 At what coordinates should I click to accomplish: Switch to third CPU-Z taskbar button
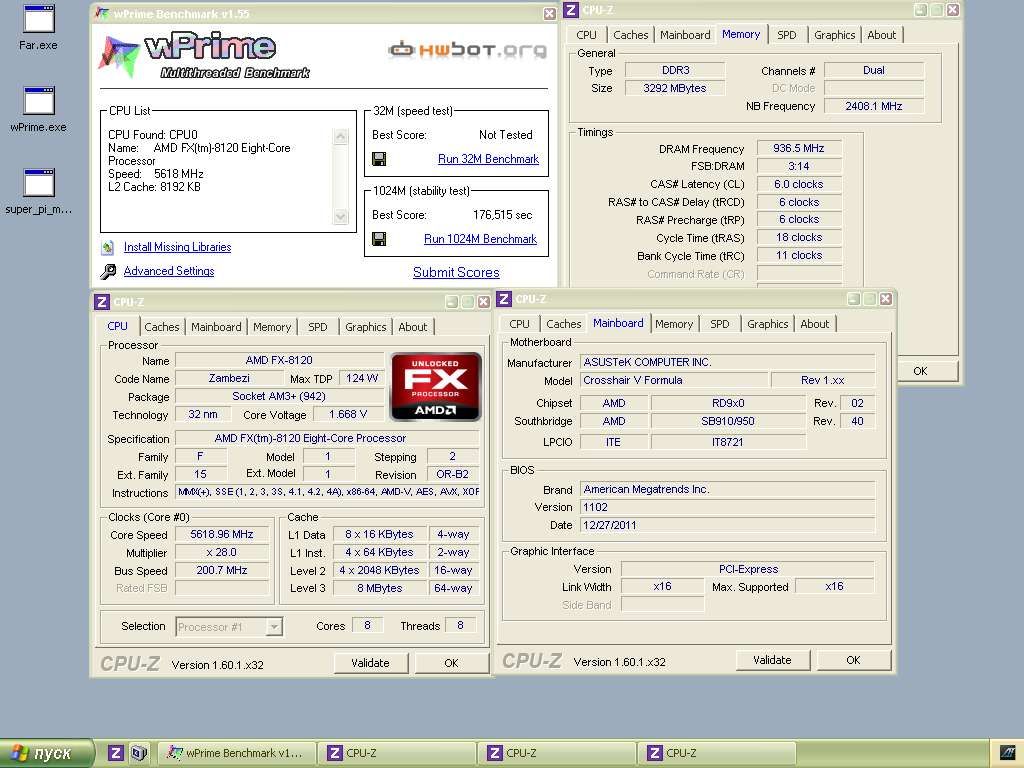point(718,753)
